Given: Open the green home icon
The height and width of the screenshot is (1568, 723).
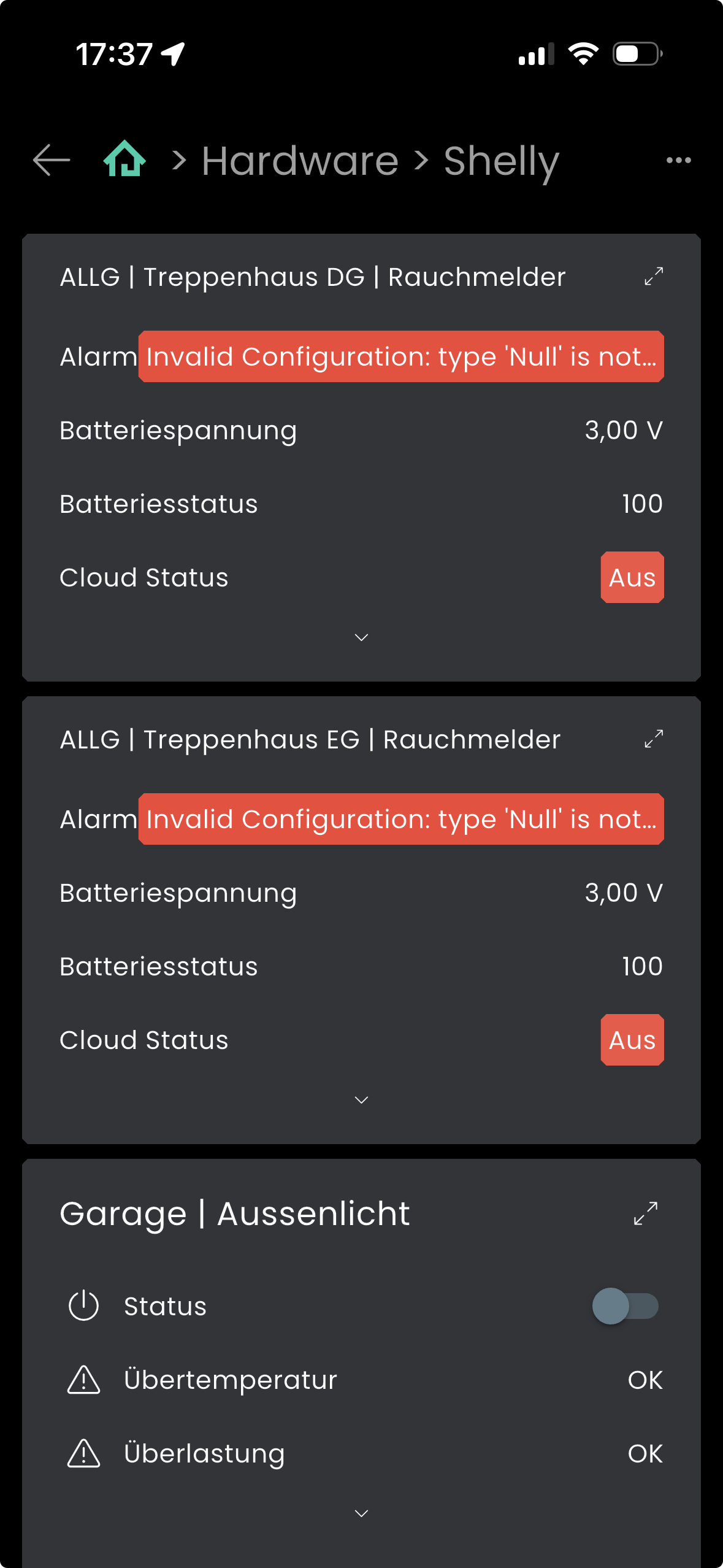Looking at the screenshot, I should click(124, 159).
